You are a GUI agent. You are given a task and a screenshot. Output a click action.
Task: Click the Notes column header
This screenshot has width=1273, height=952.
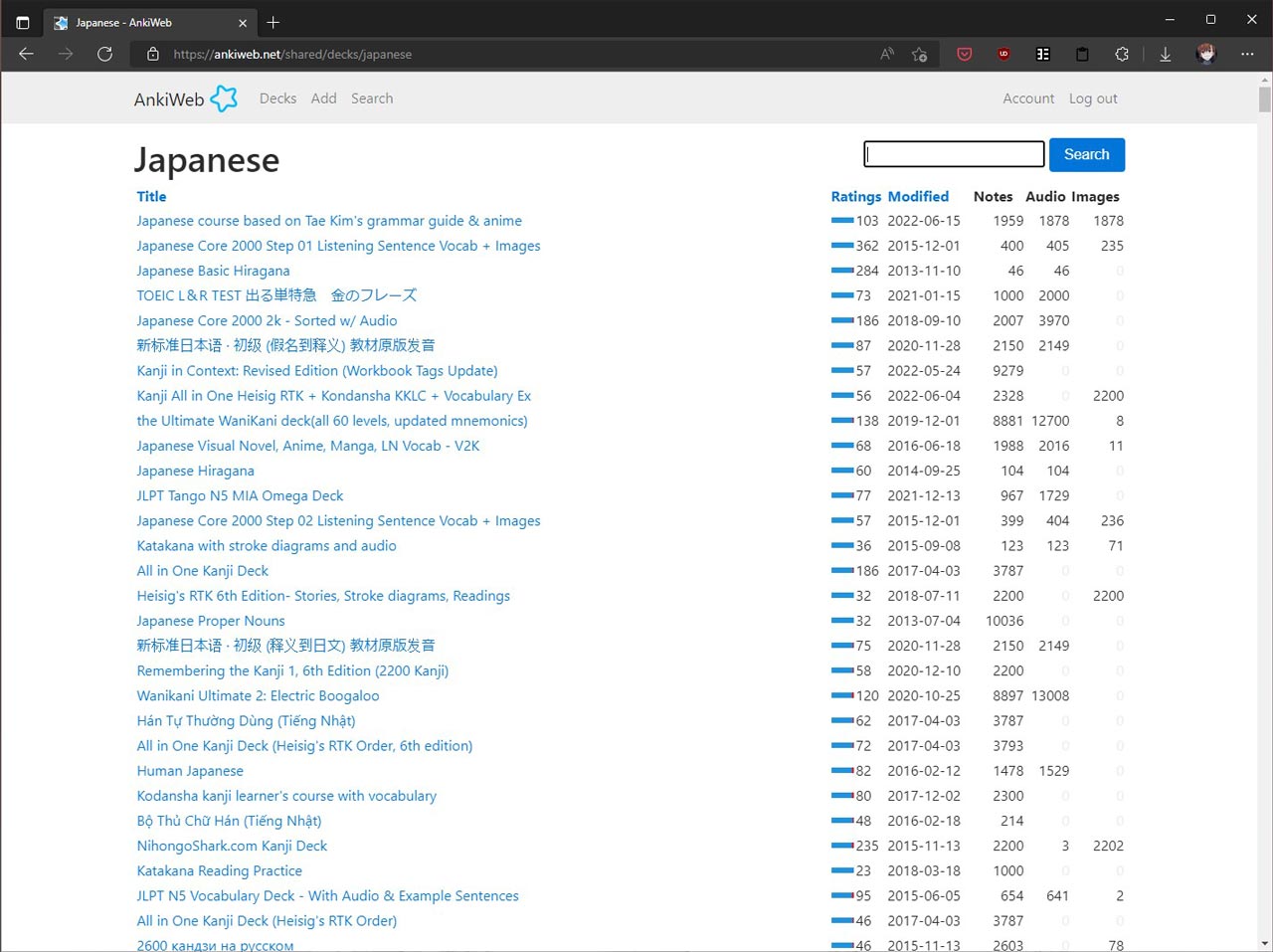(x=993, y=196)
